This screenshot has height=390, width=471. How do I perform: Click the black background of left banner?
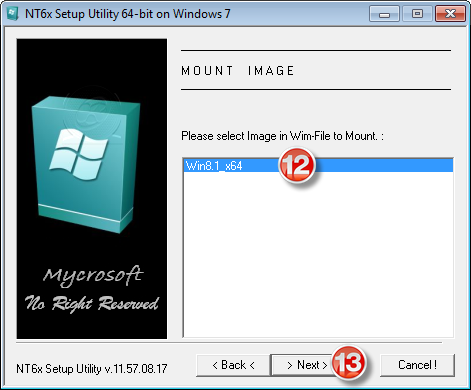coord(92,63)
